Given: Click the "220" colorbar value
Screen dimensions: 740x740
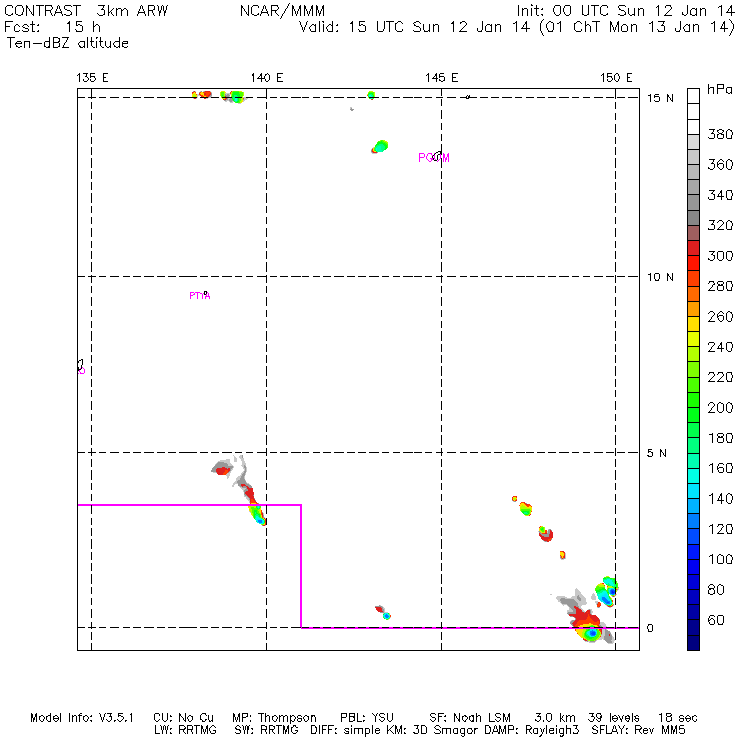Looking at the screenshot, I should (720, 377).
